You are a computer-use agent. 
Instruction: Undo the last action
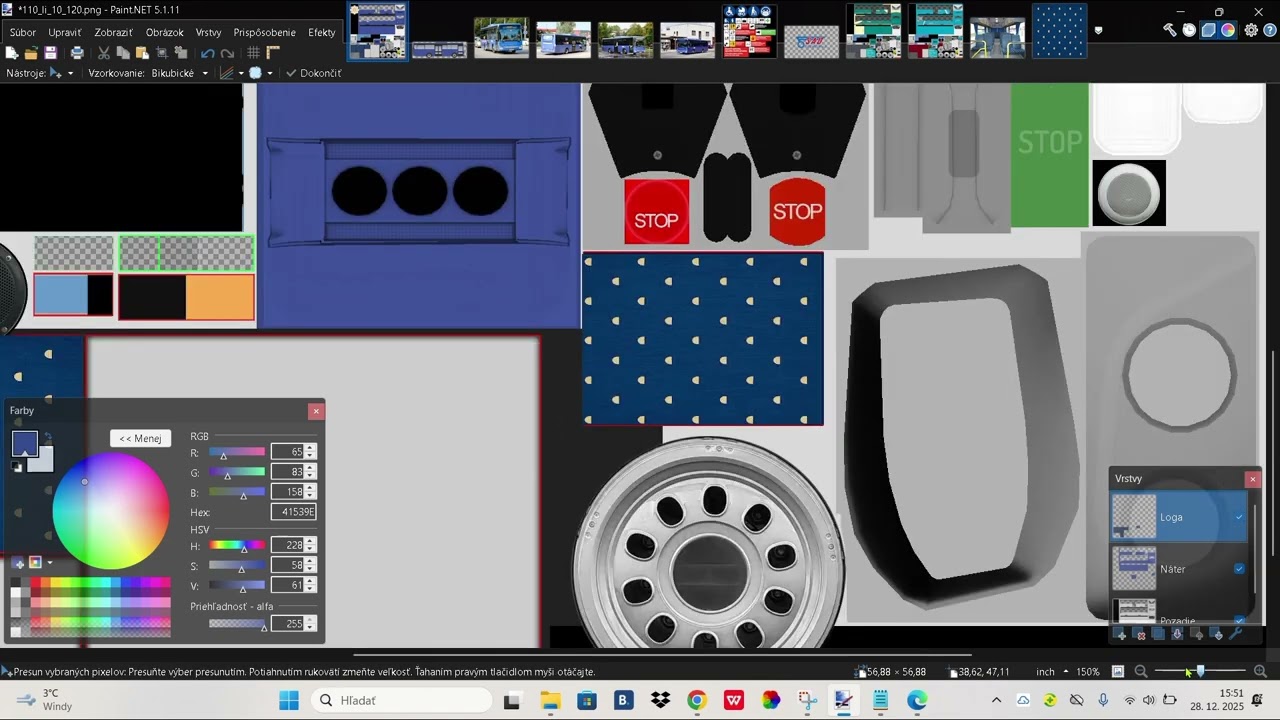(208, 53)
